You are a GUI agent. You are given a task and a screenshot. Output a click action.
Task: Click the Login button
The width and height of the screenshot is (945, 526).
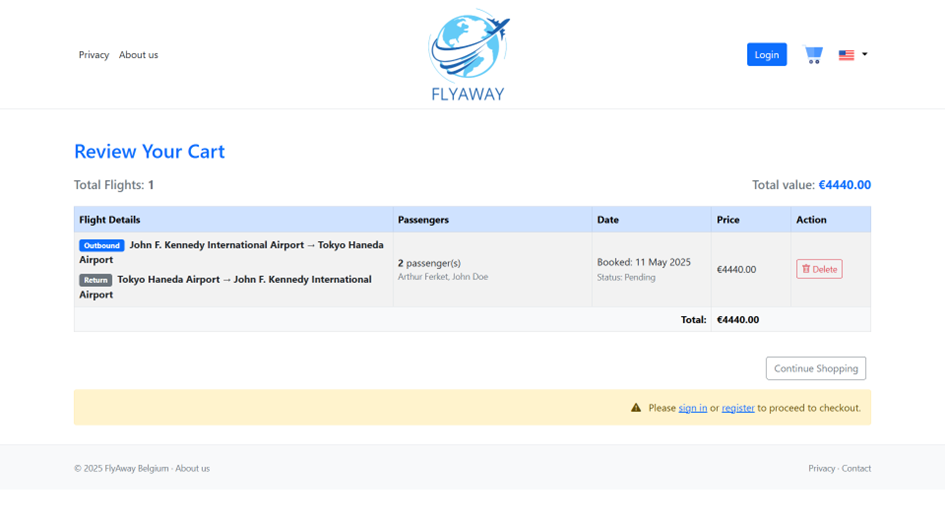point(767,55)
